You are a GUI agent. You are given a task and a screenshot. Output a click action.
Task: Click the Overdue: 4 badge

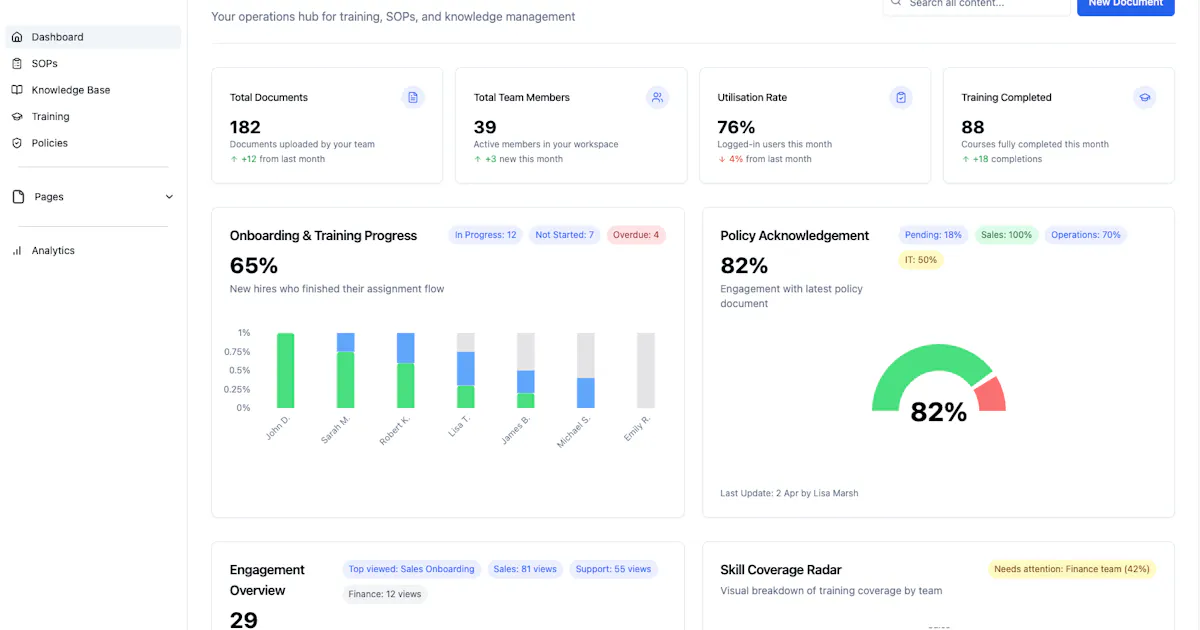tap(636, 235)
